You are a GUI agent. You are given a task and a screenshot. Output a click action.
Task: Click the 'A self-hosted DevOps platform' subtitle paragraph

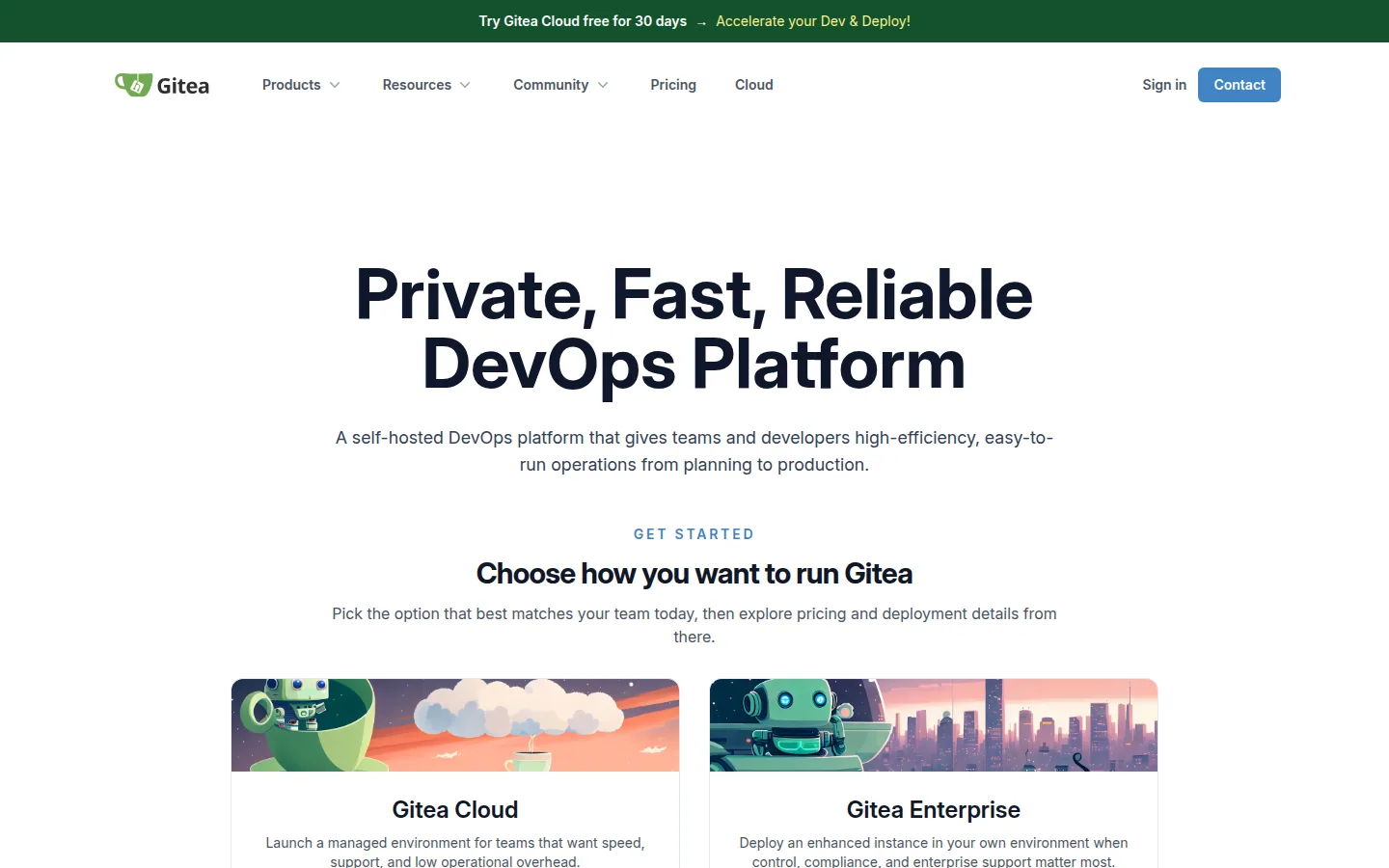[694, 451]
